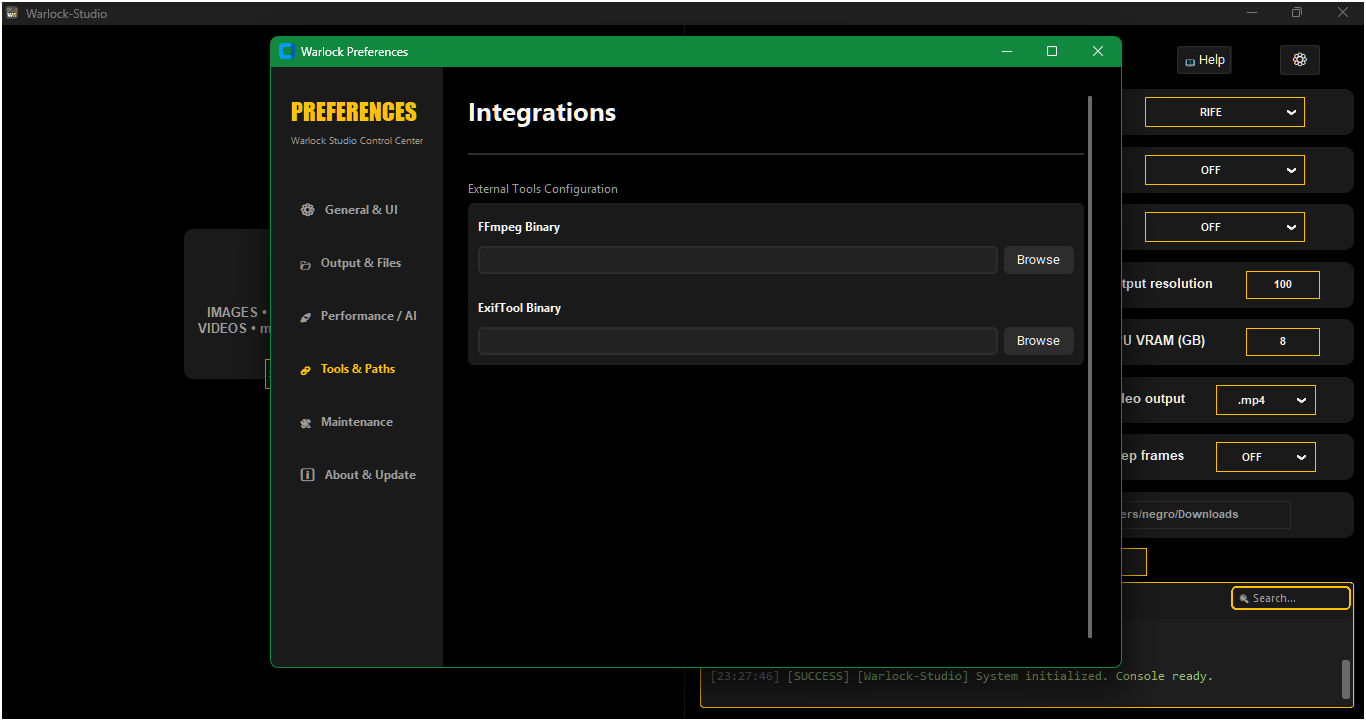Image resolution: width=1366 pixels, height=721 pixels.
Task: Expand the .mp4 video output dropdown
Action: pyautogui.click(x=1266, y=400)
